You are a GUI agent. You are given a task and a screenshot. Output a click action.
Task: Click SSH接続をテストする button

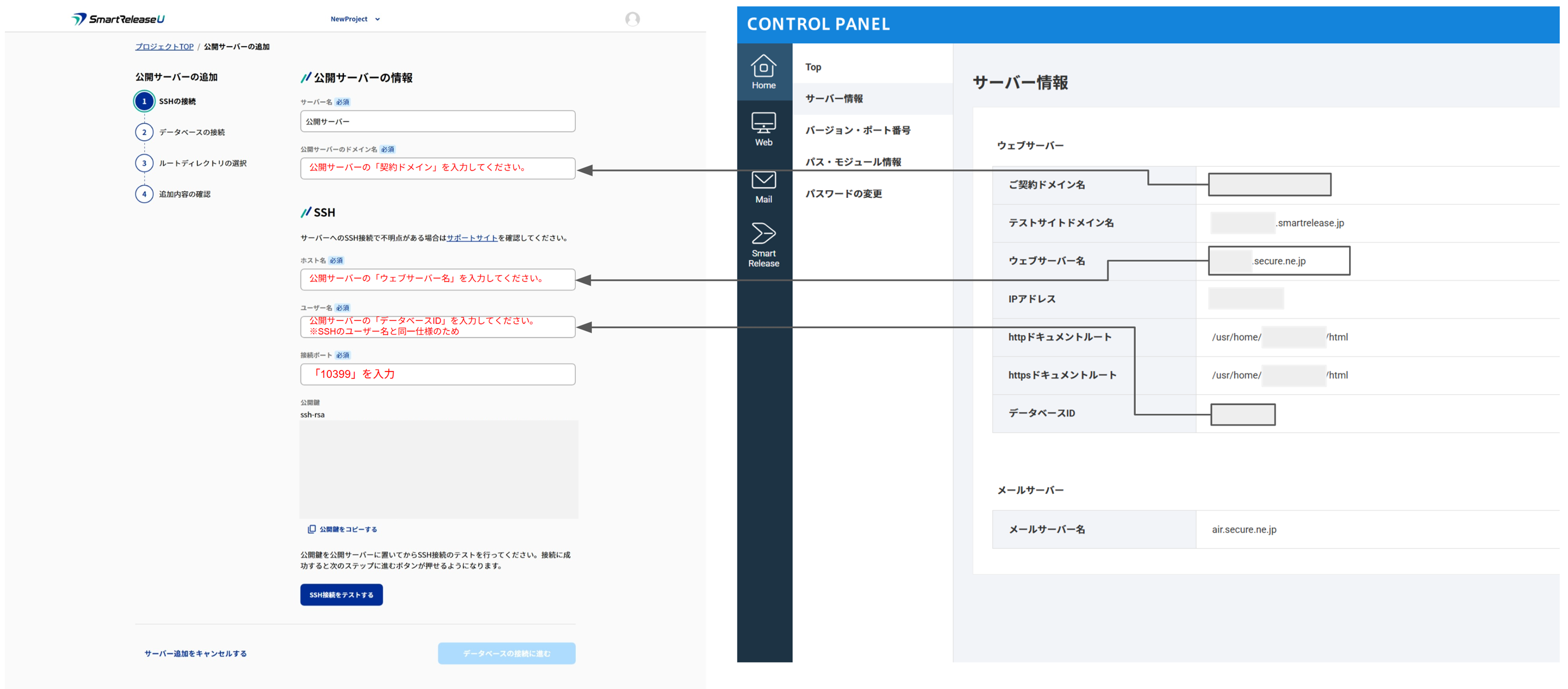(341, 595)
